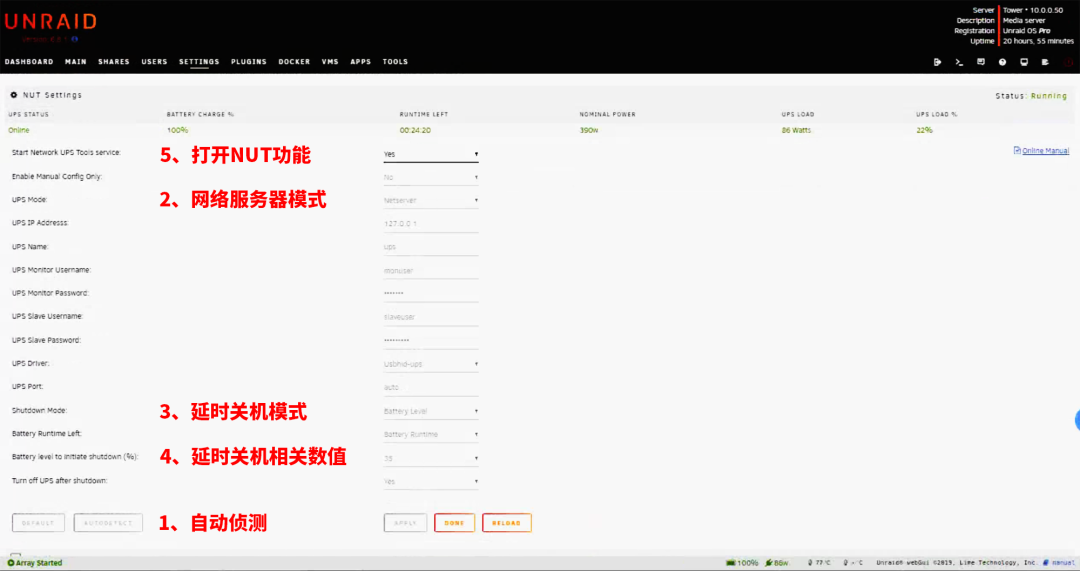Click the red alert power icon
The width and height of the screenshot is (1080, 571).
coord(1068,62)
